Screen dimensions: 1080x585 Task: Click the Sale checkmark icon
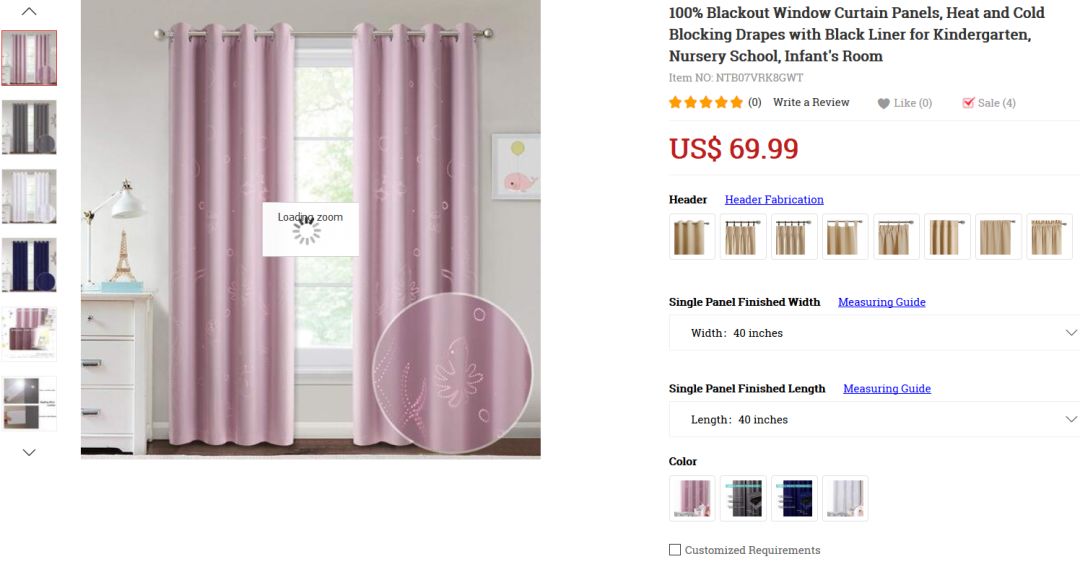968,103
